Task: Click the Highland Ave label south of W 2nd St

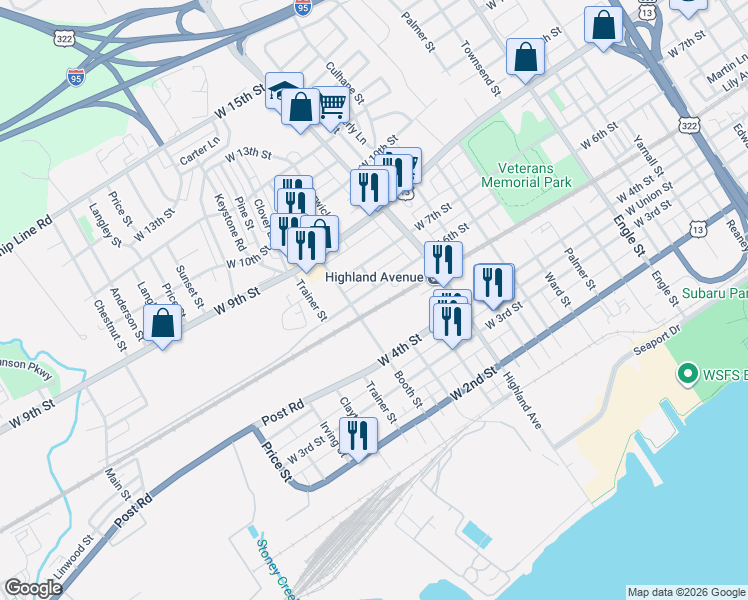Action: click(x=522, y=401)
